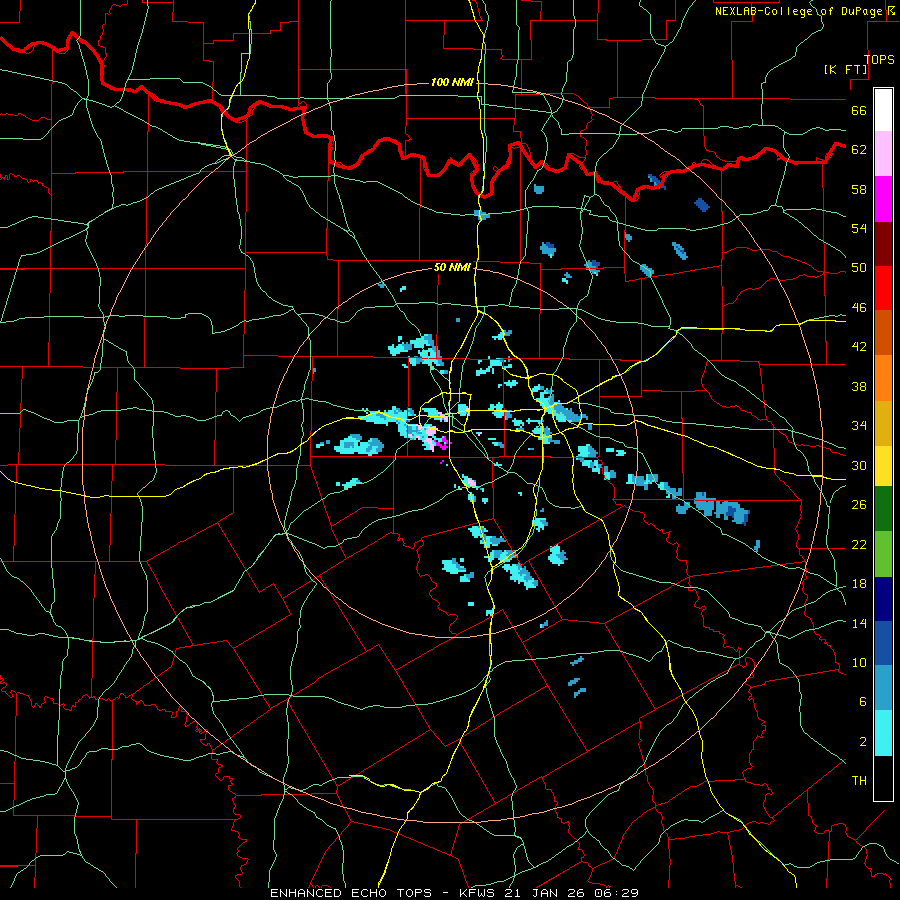Click the '21 JAN 26' date text
Viewport: 900px width, 900px height.
tap(545, 893)
